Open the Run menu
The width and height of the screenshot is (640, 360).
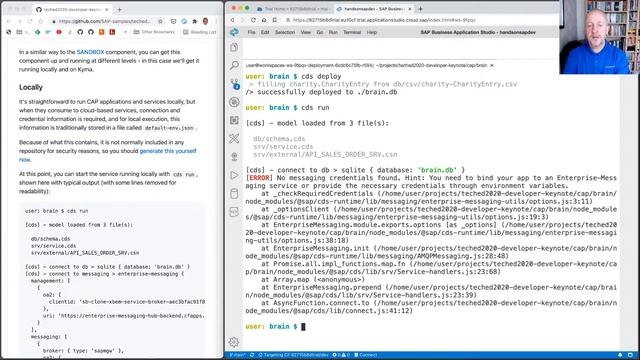(333, 32)
